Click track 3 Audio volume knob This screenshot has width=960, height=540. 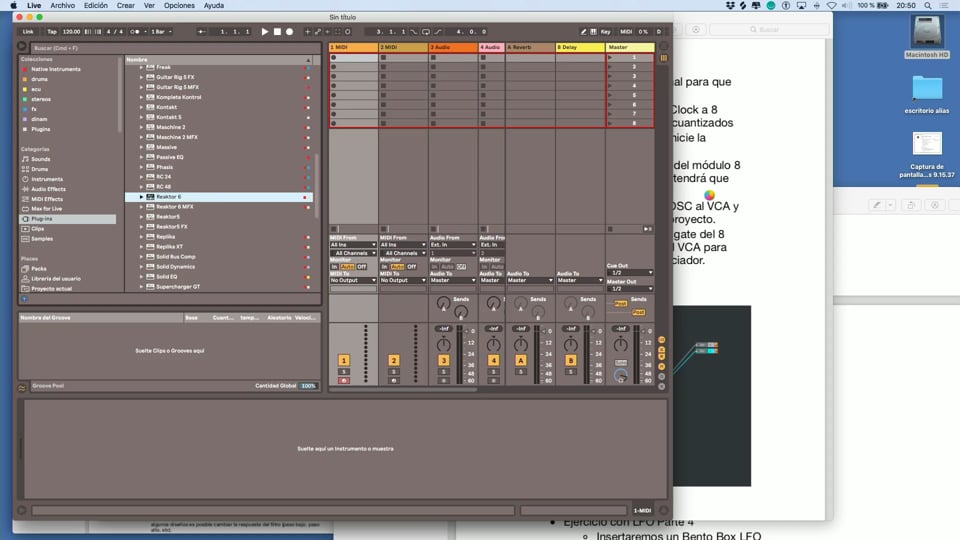pyautogui.click(x=443, y=345)
